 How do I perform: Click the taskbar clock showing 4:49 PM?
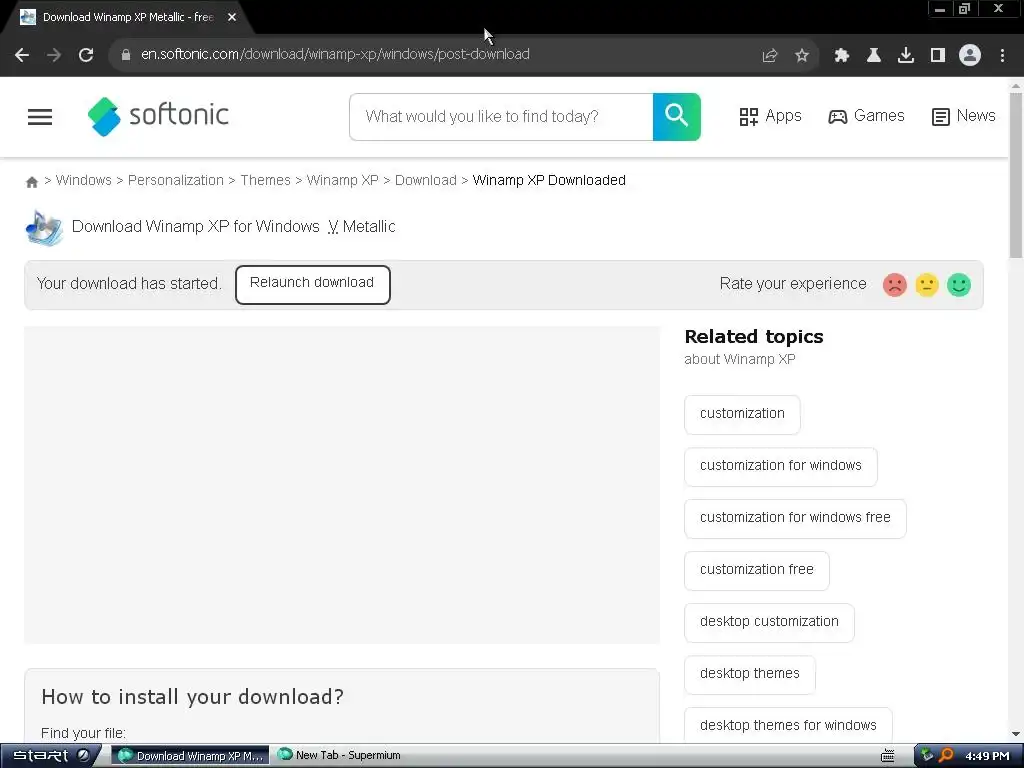pyautogui.click(x=987, y=756)
